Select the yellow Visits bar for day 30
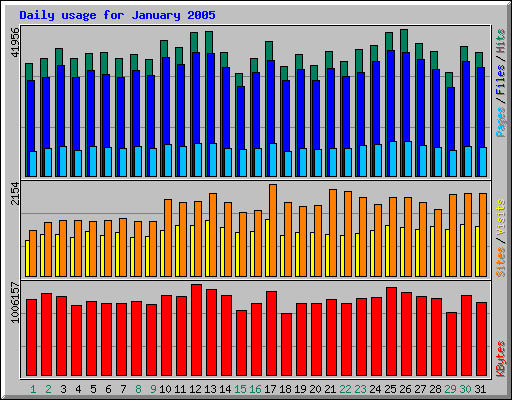The width and height of the screenshot is (512, 400). pyautogui.click(x=462, y=250)
